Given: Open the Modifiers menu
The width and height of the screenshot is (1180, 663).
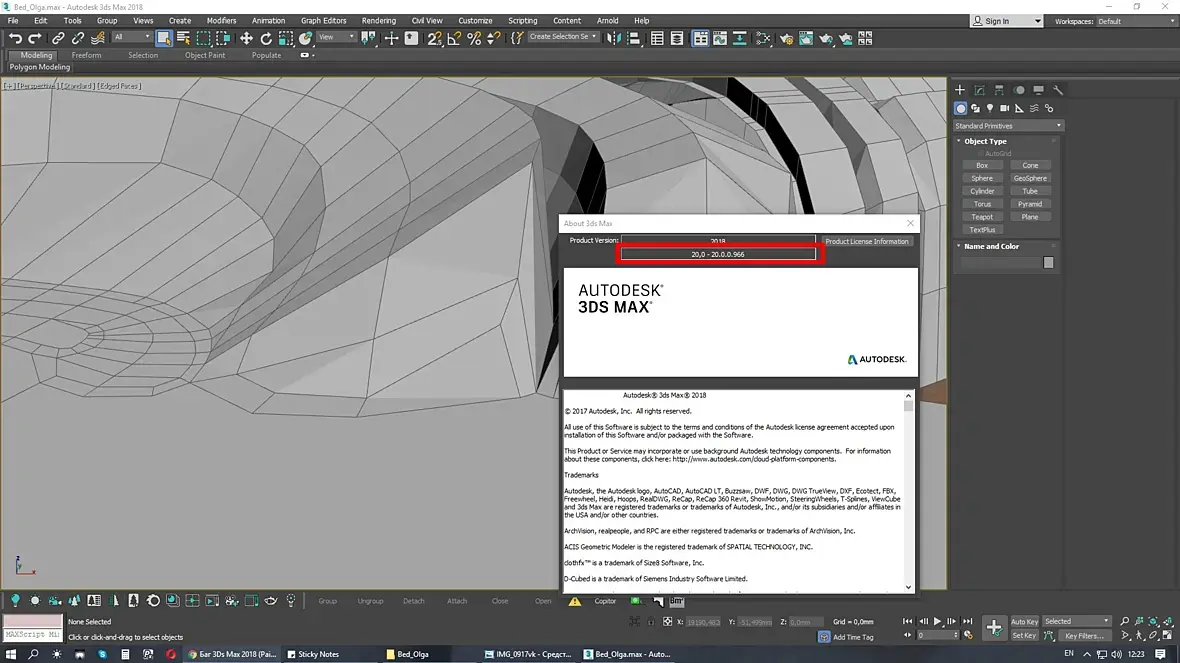Looking at the screenshot, I should point(221,20).
